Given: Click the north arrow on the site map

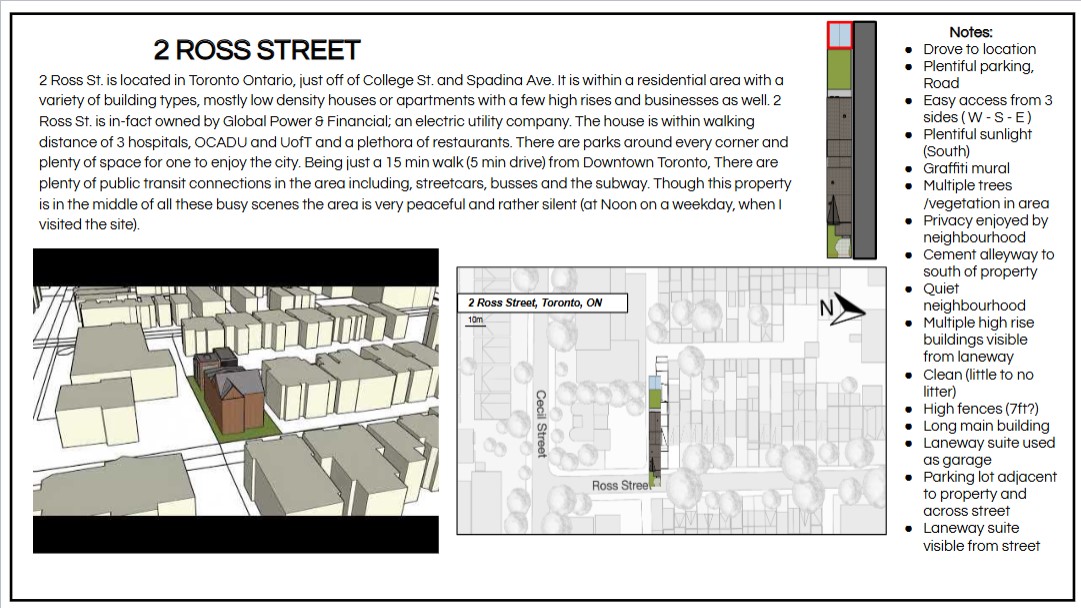Looking at the screenshot, I should [844, 307].
